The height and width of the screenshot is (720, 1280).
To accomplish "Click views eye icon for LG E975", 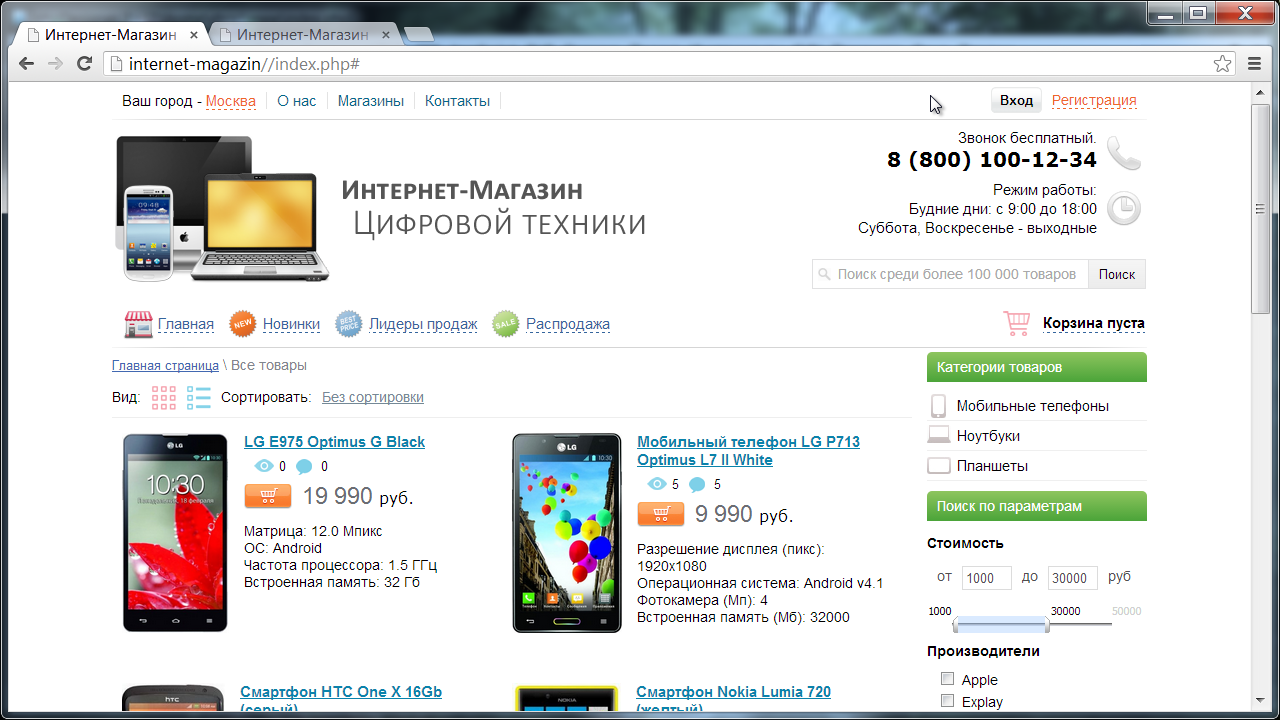I will (264, 466).
